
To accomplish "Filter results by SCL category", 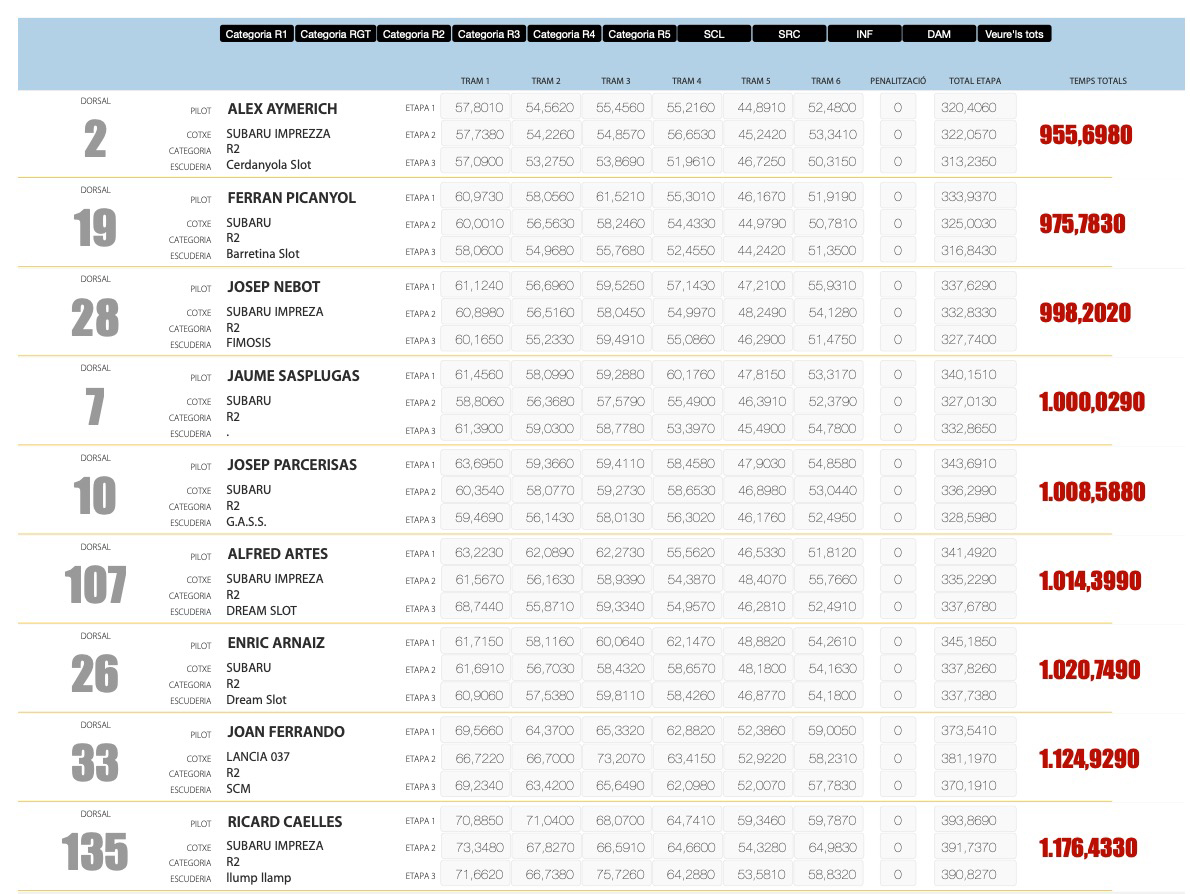I will [714, 34].
